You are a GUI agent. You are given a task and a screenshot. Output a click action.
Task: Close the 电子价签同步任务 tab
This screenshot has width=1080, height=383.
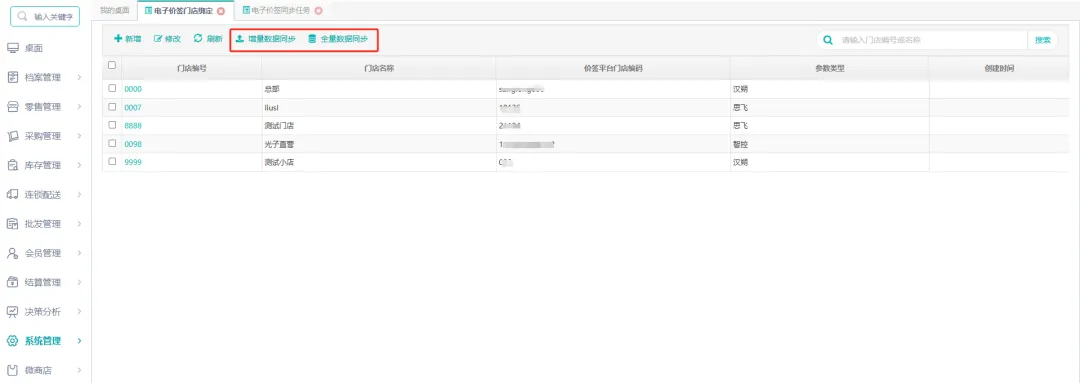(x=318, y=11)
